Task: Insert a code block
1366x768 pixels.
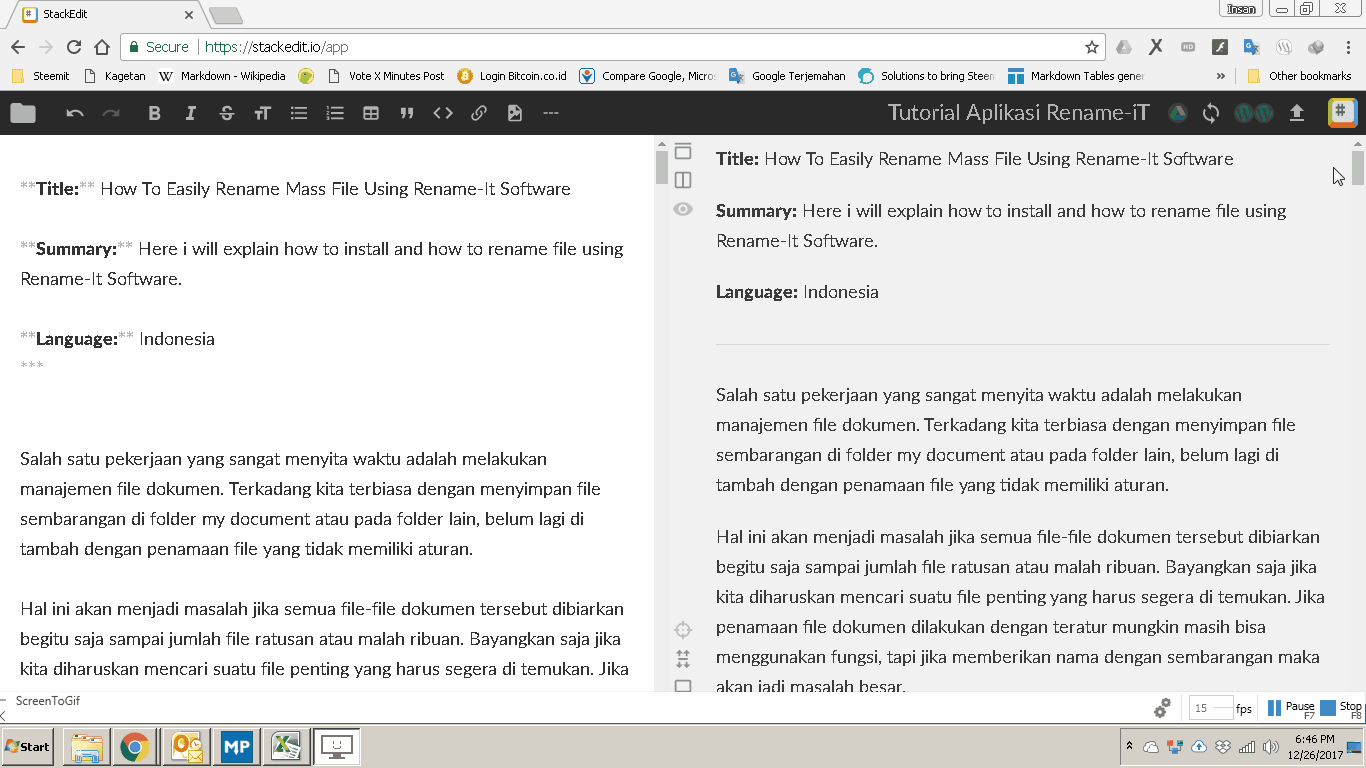Action: (x=443, y=113)
